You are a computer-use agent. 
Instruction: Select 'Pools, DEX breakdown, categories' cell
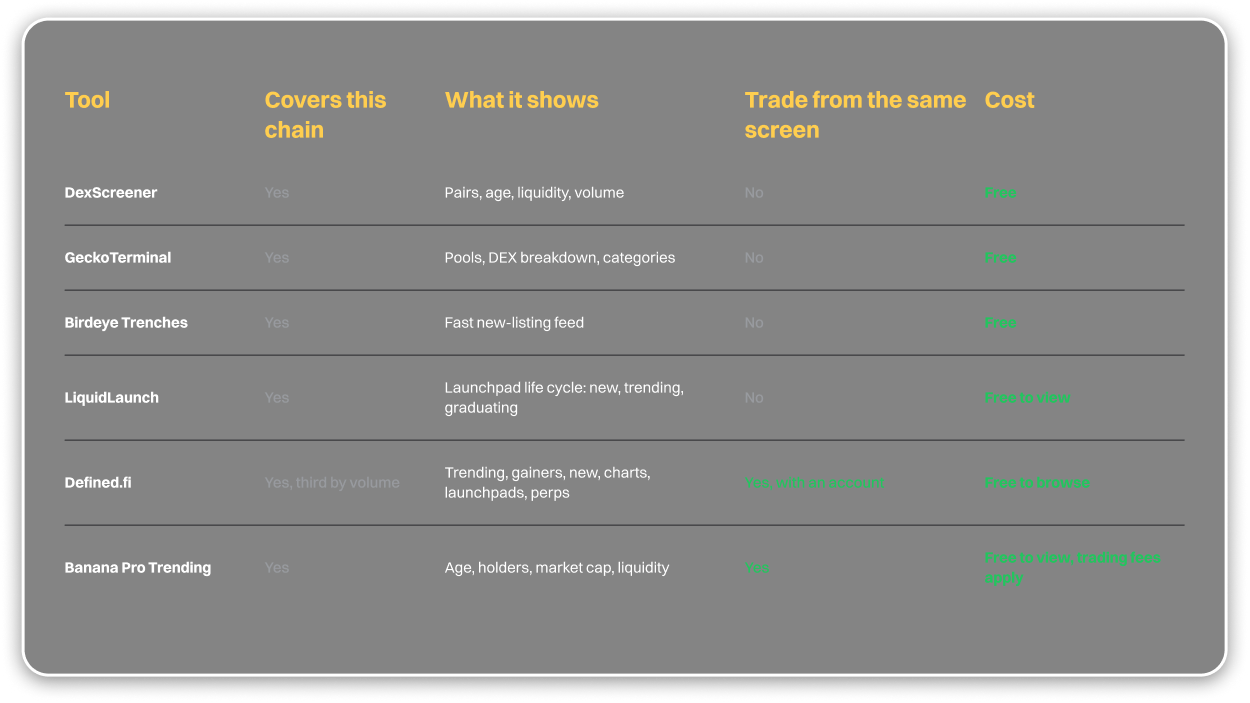560,258
